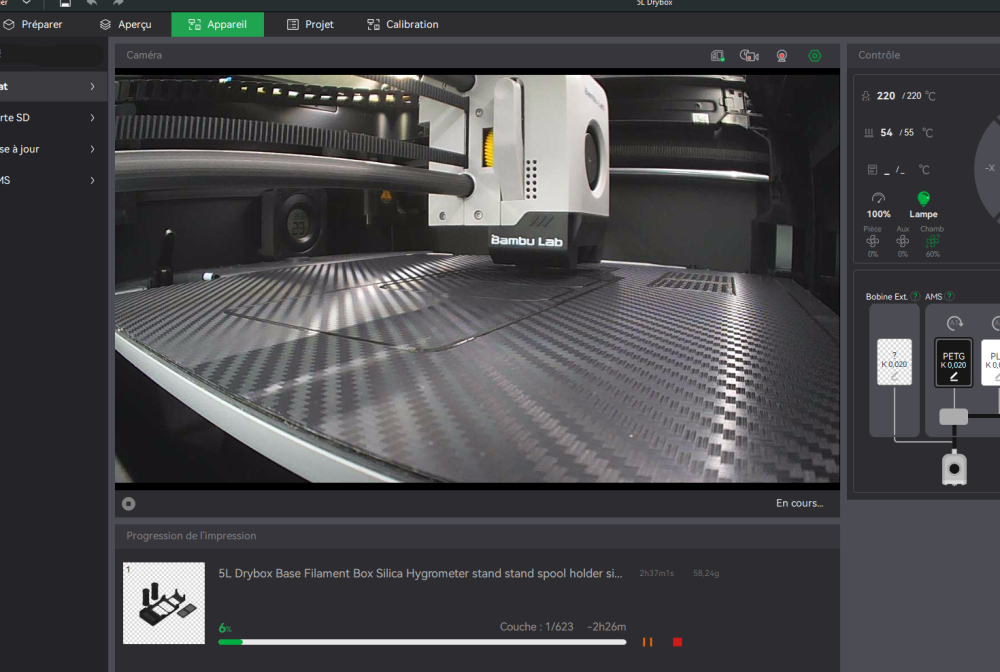Refresh the PETG AMS slot reading

point(954,323)
